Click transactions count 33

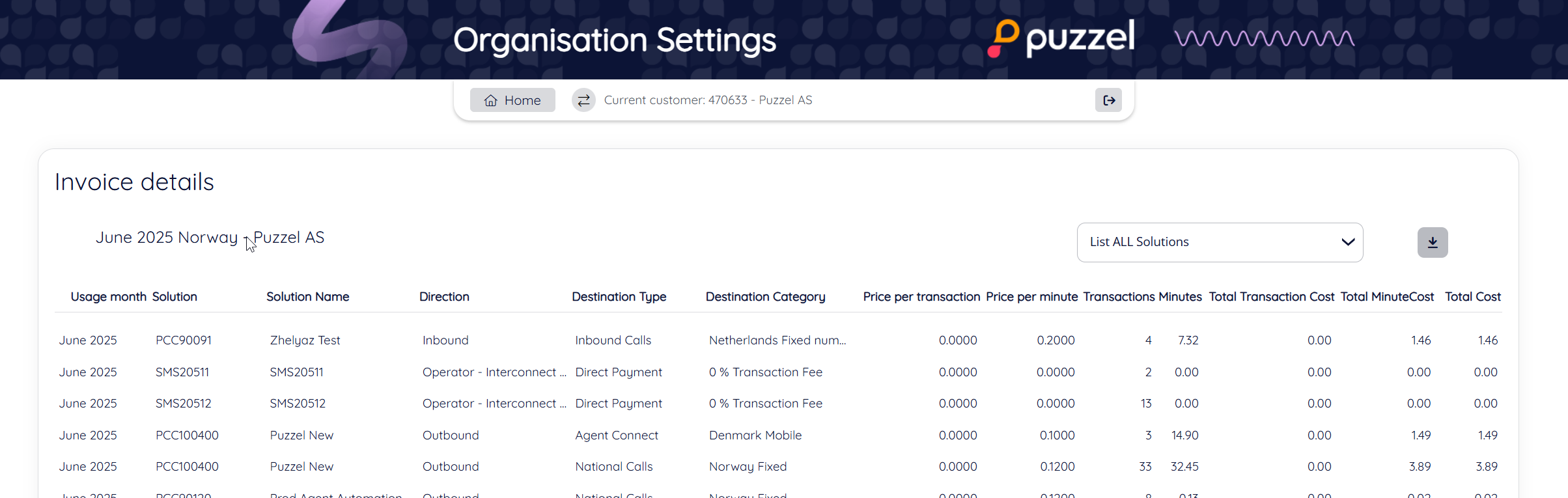[x=1145, y=467]
